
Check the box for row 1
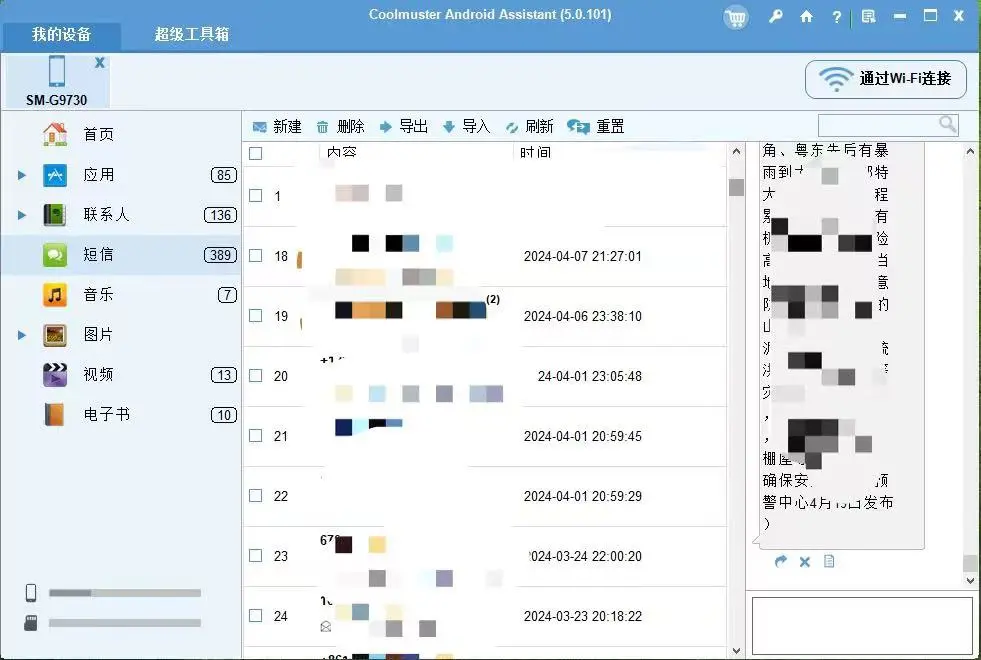pyautogui.click(x=256, y=196)
